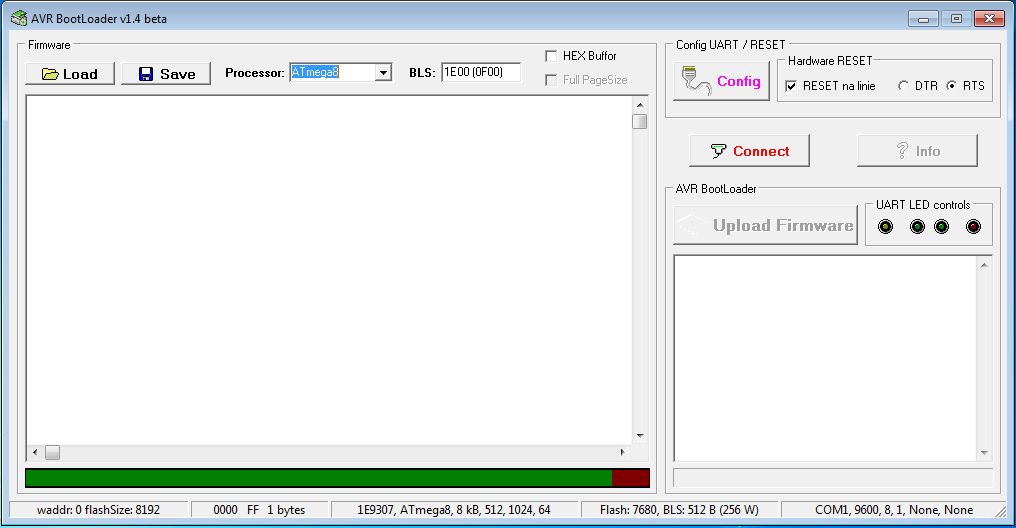Screen dimensions: 1016x528
Task: Enable the HEX Buffor checkbox
Action: pos(551,56)
